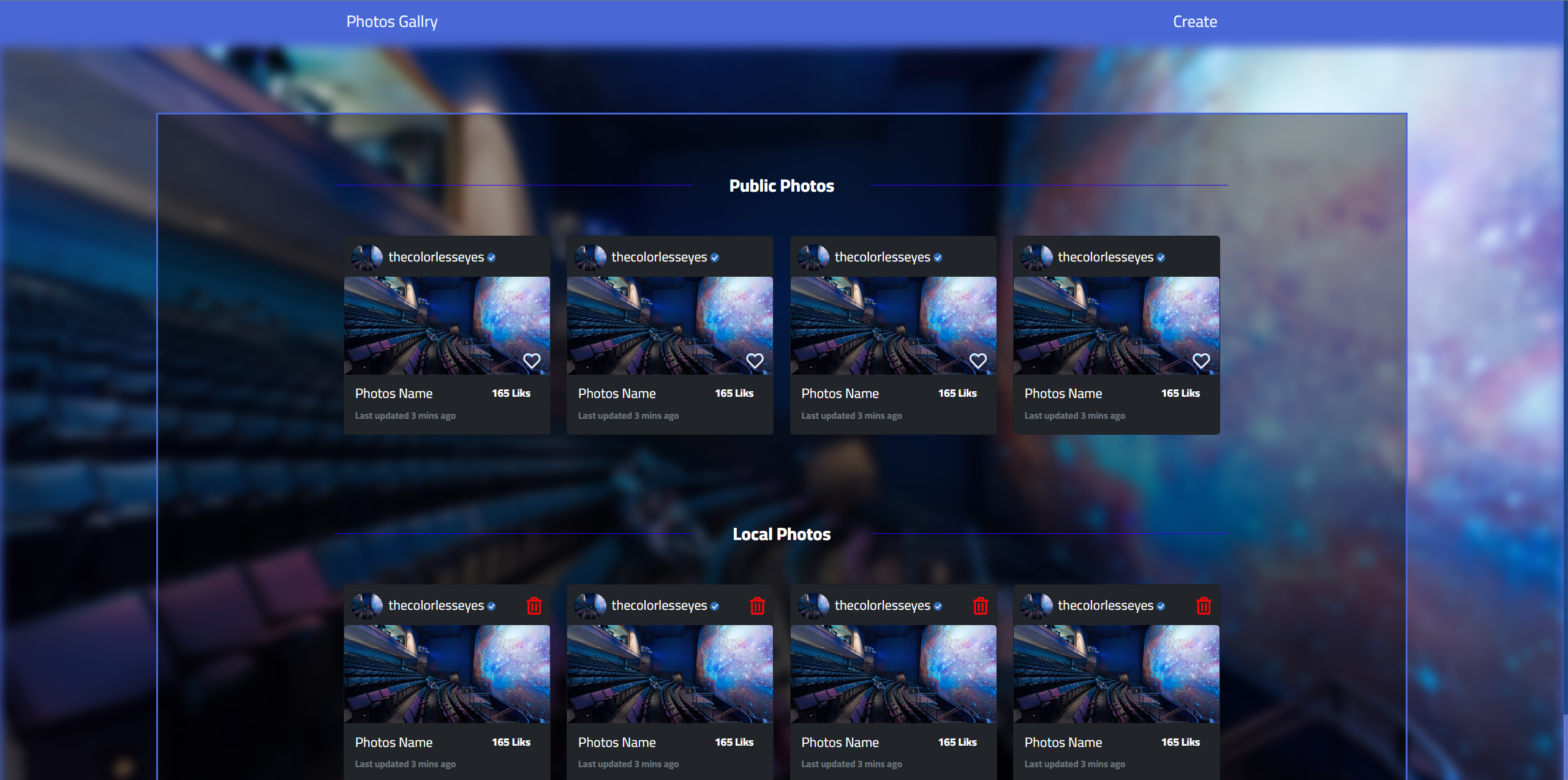
Task: Click avatar on third Local Photos card
Action: [813, 606]
